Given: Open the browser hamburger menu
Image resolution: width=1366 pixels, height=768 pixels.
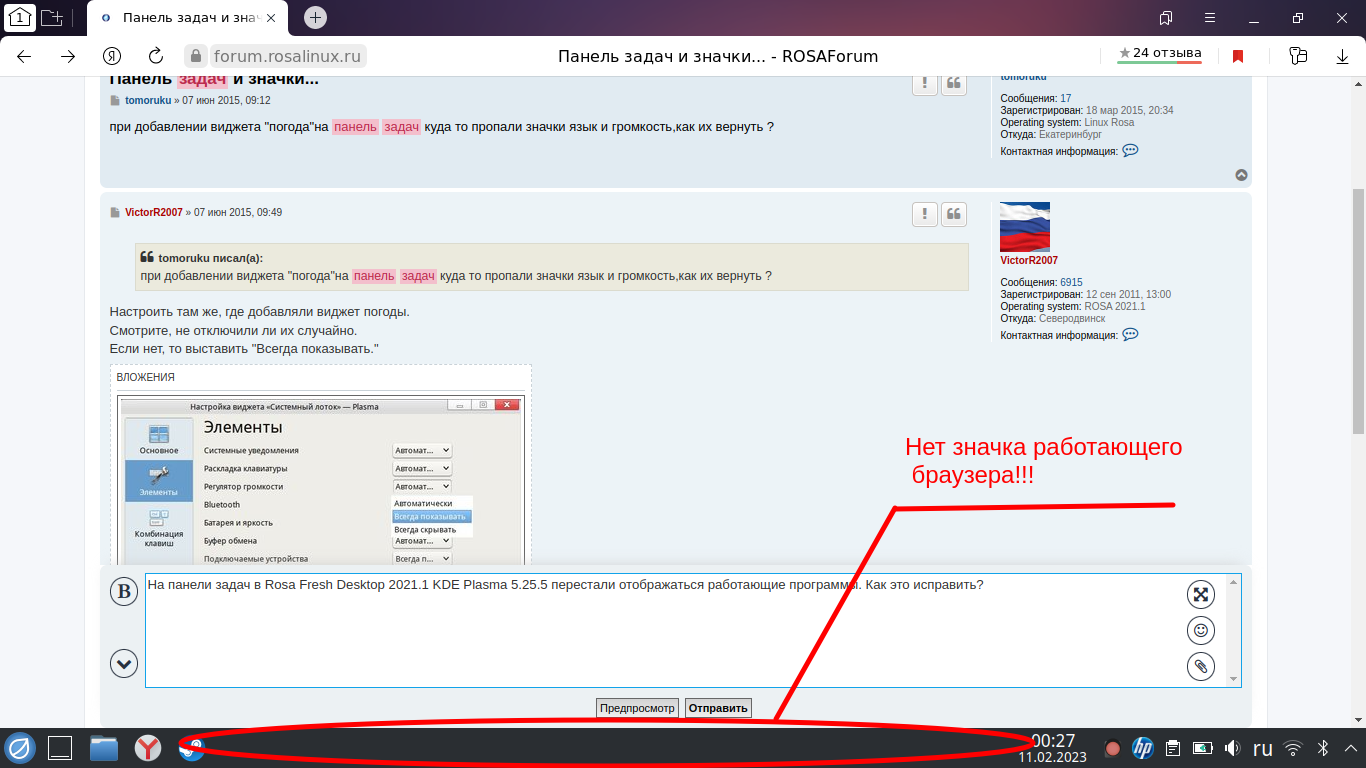Looking at the screenshot, I should coord(1210,17).
